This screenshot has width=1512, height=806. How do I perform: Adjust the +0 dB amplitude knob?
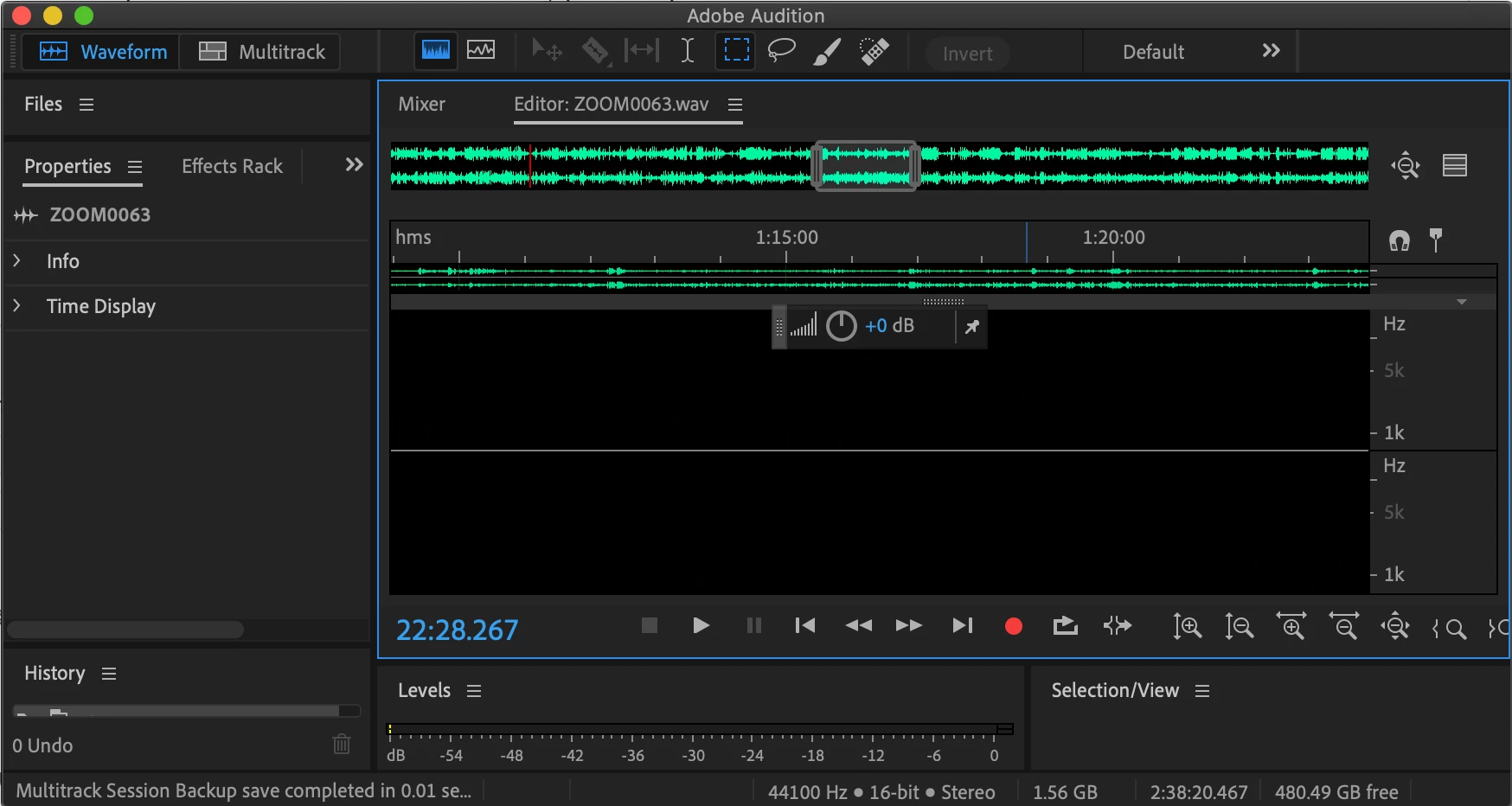pyautogui.click(x=841, y=326)
